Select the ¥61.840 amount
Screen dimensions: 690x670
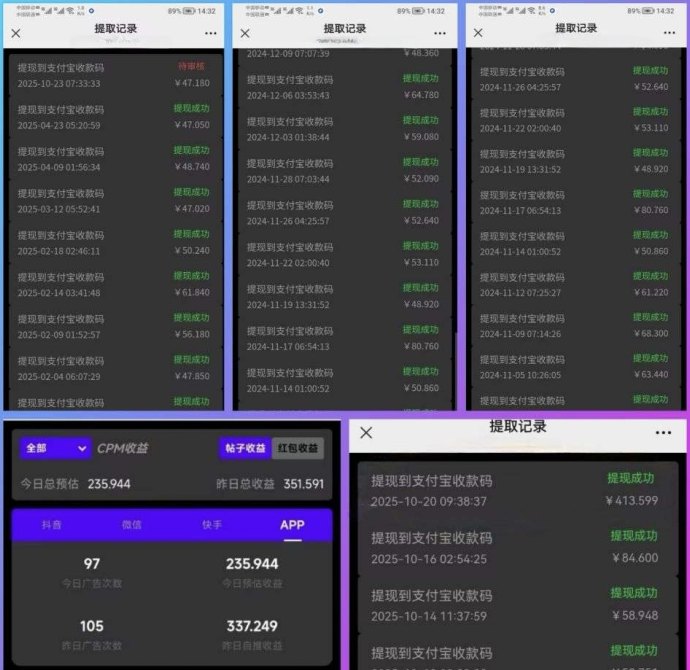coord(192,293)
